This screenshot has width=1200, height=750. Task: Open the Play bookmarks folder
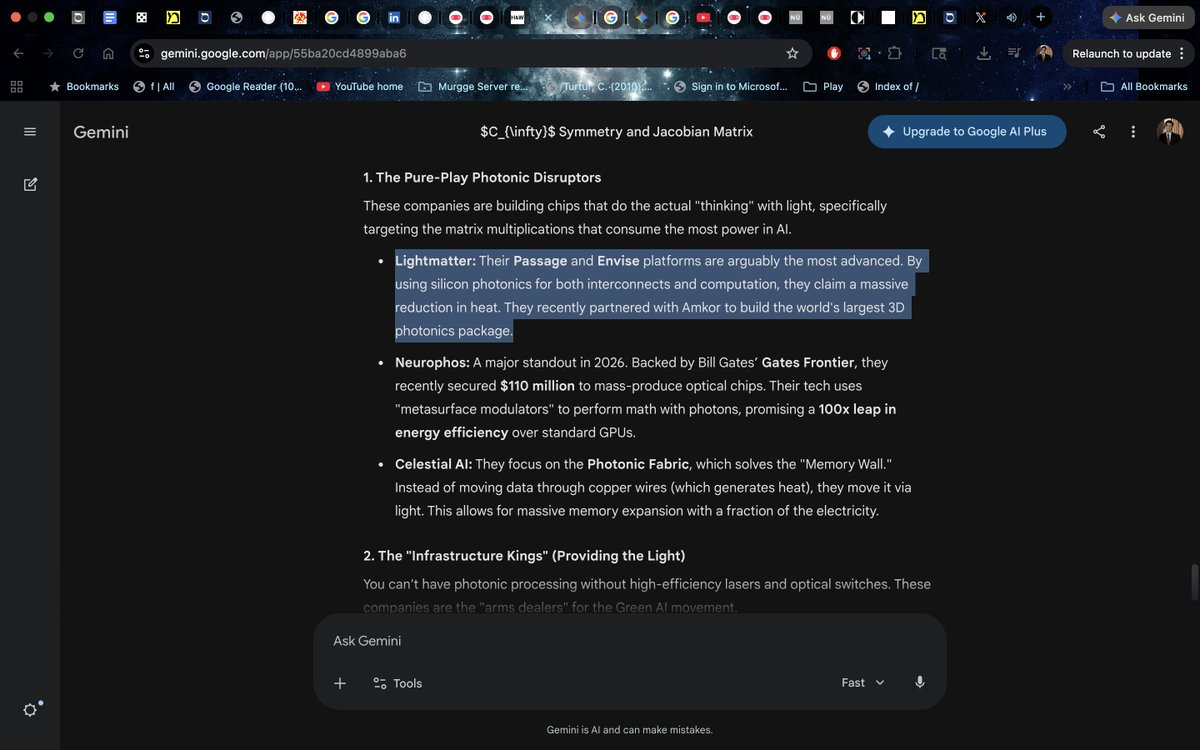point(823,87)
